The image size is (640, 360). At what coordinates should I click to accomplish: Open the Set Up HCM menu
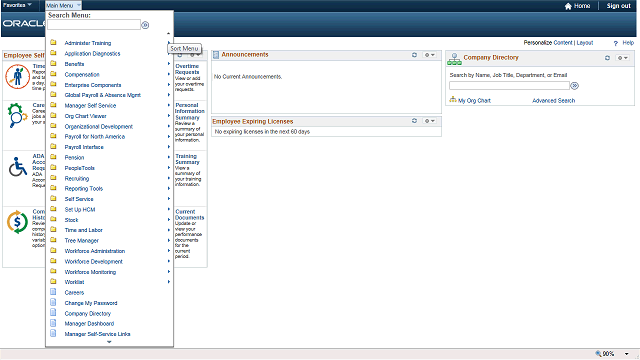tap(80, 209)
